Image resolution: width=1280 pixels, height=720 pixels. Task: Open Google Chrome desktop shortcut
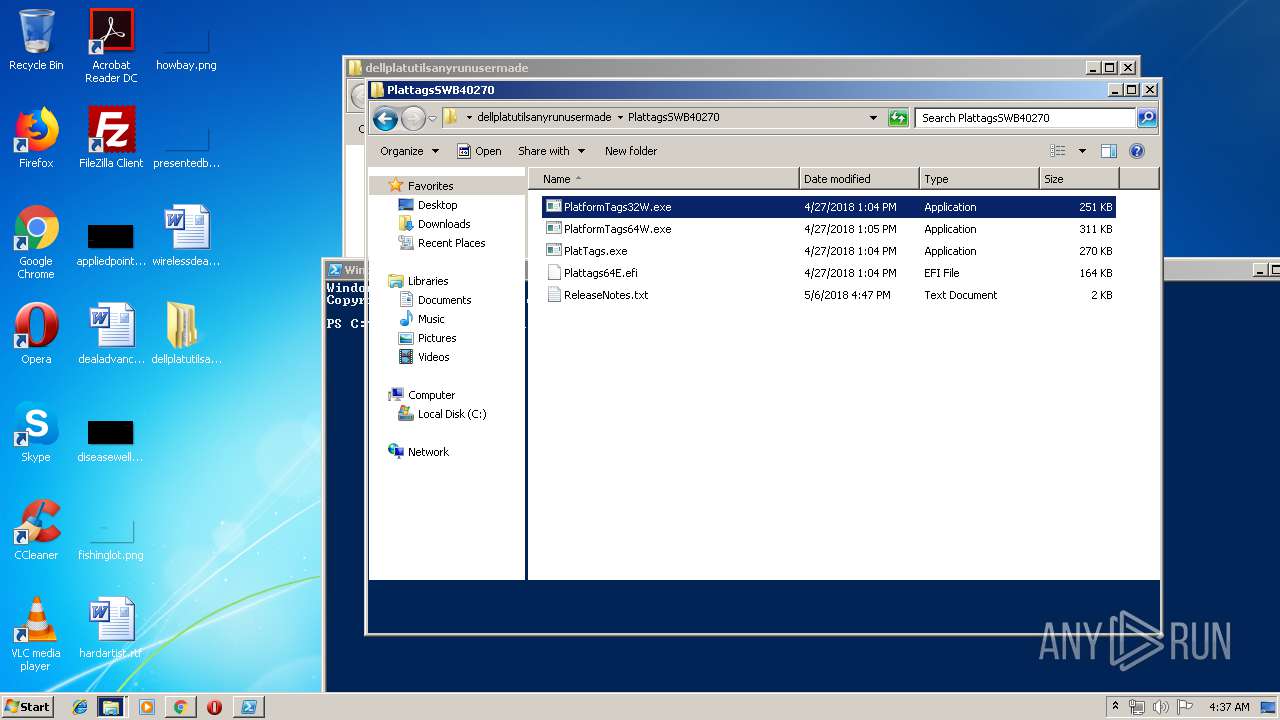pos(36,242)
